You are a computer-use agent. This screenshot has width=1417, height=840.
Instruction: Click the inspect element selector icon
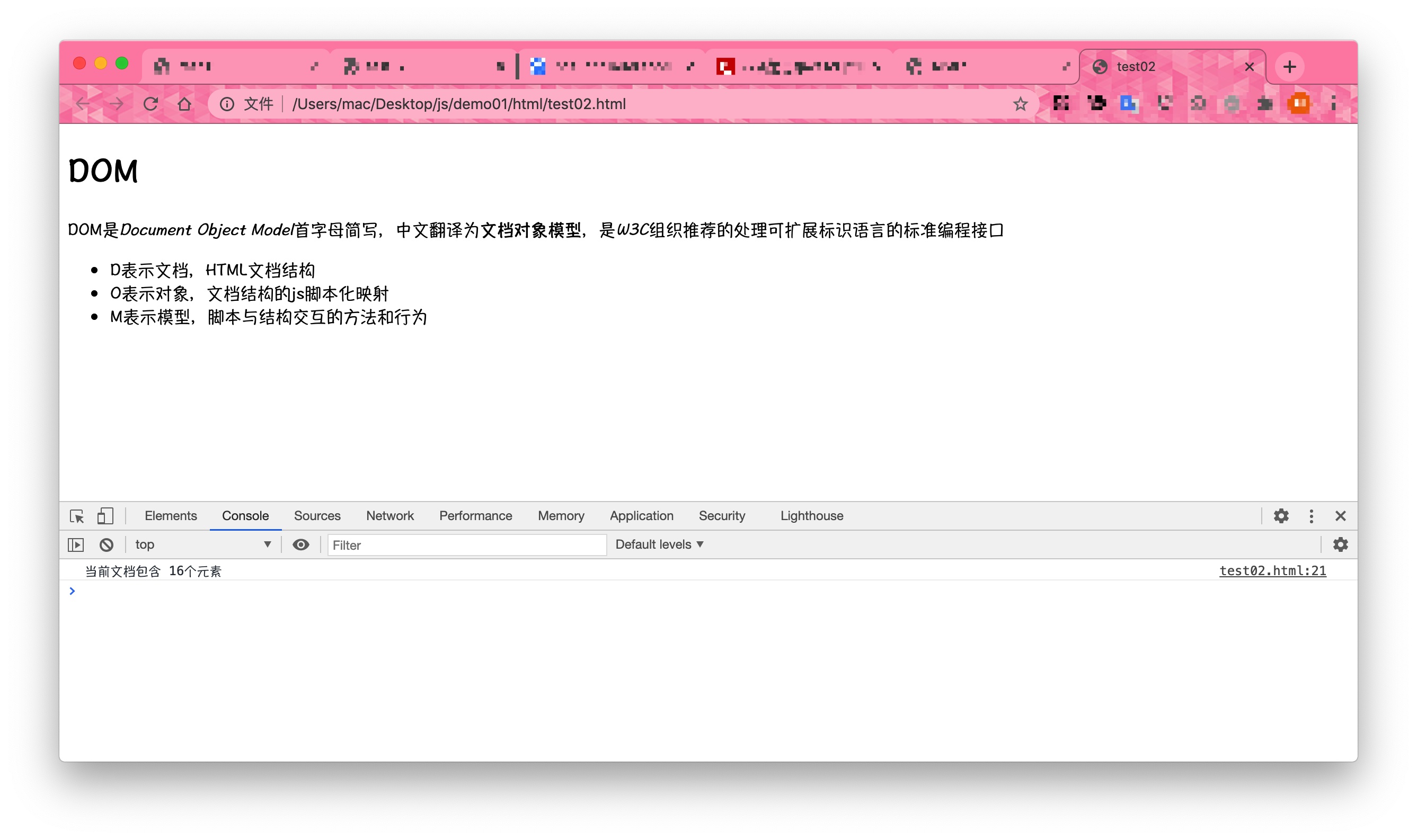click(77, 516)
